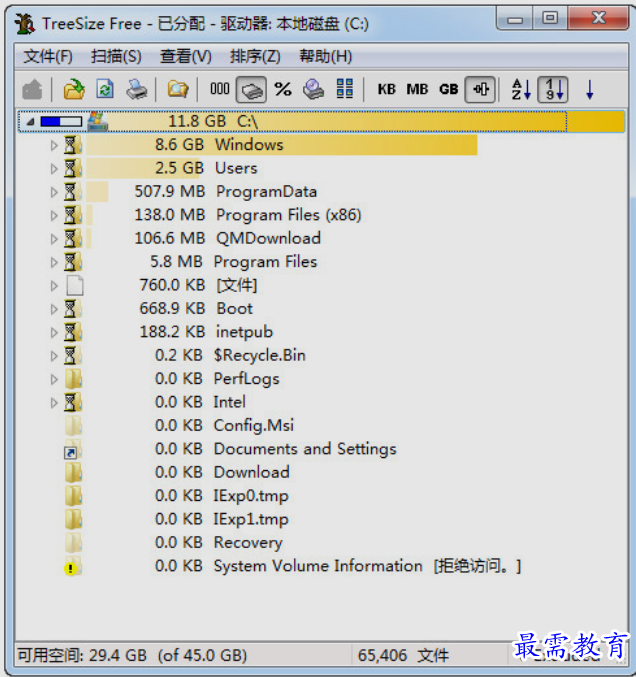The width and height of the screenshot is (636, 677).
Task: Click the hourglass icon next to Users
Action: [x=73, y=168]
